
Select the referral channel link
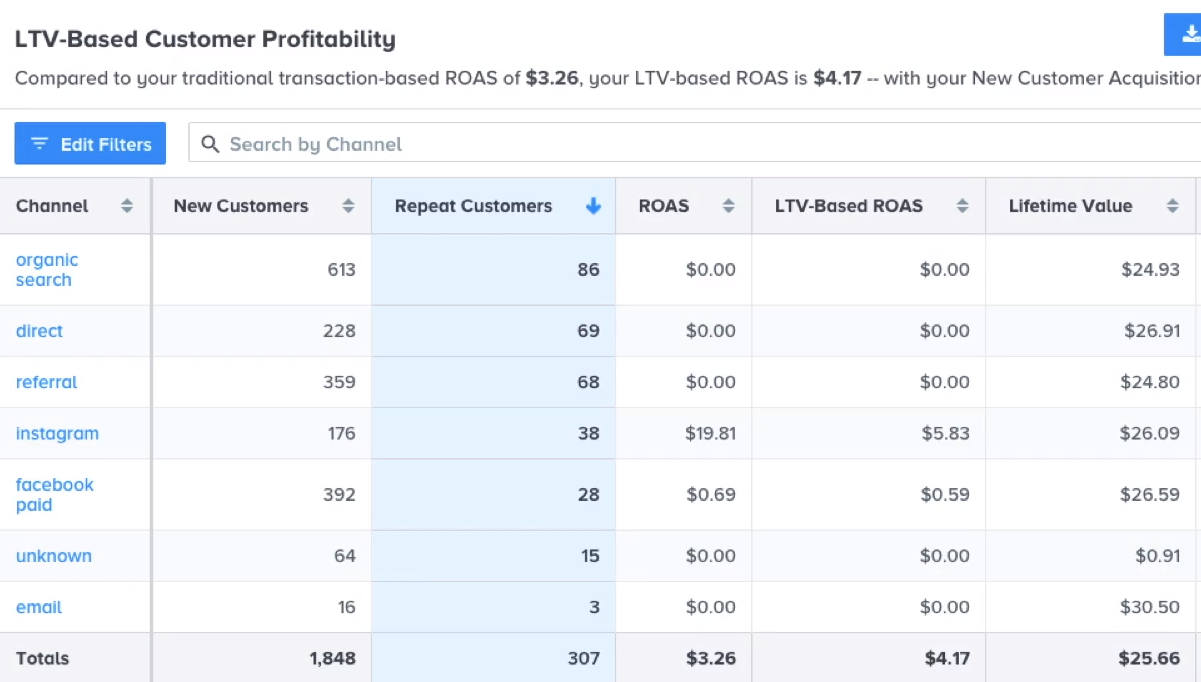pos(46,382)
